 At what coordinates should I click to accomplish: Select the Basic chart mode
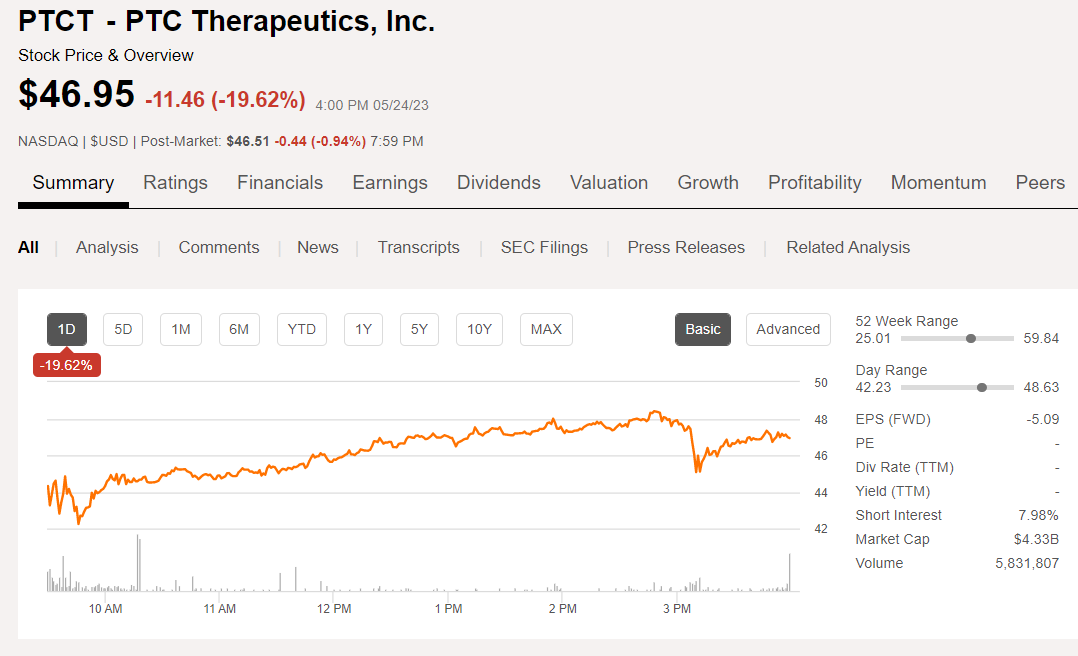pos(703,329)
